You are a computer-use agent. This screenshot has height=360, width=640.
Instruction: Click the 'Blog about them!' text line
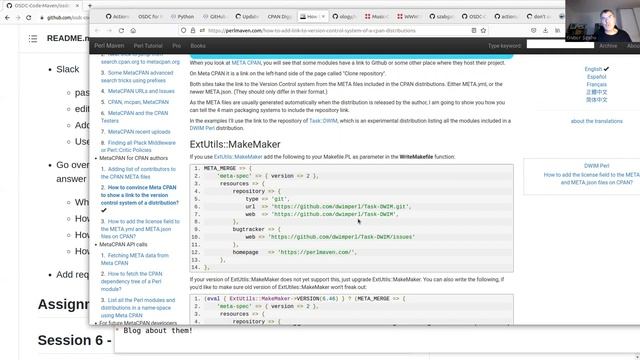(x=158, y=331)
